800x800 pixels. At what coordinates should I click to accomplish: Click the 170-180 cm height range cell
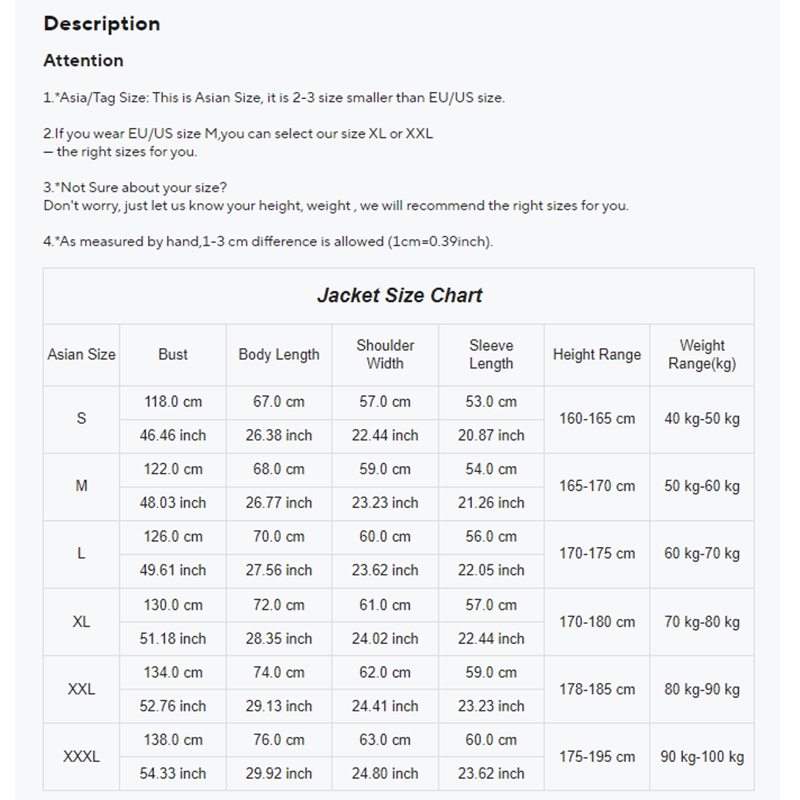(x=597, y=622)
